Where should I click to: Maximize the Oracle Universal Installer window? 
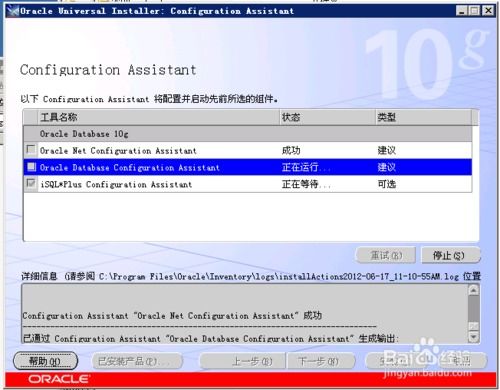pyautogui.click(x=474, y=11)
